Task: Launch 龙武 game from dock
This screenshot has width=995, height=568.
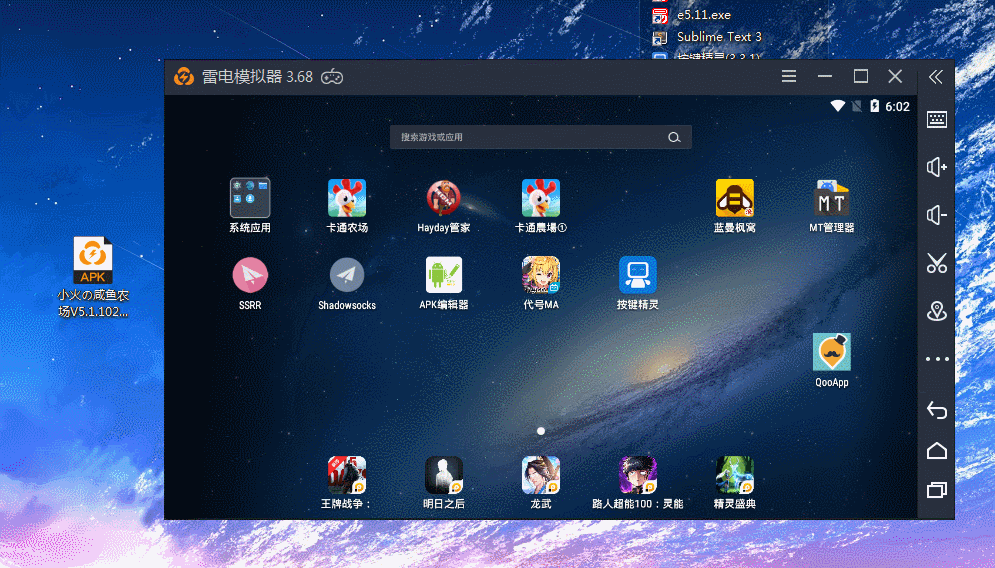Action: tap(541, 475)
